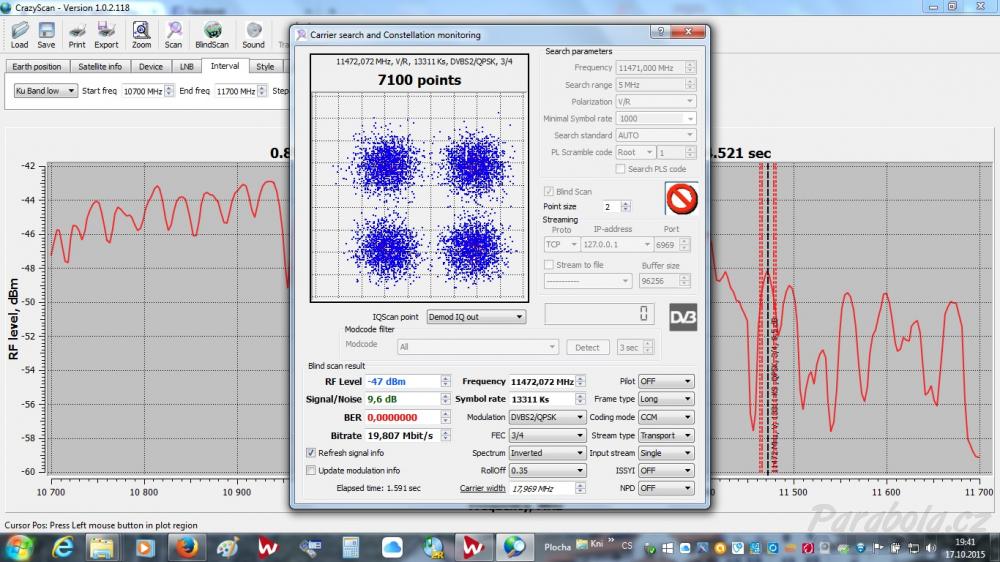Adjust Start freq 10700 MHz stepper
This screenshot has width=1000, height=562.
tap(168, 91)
